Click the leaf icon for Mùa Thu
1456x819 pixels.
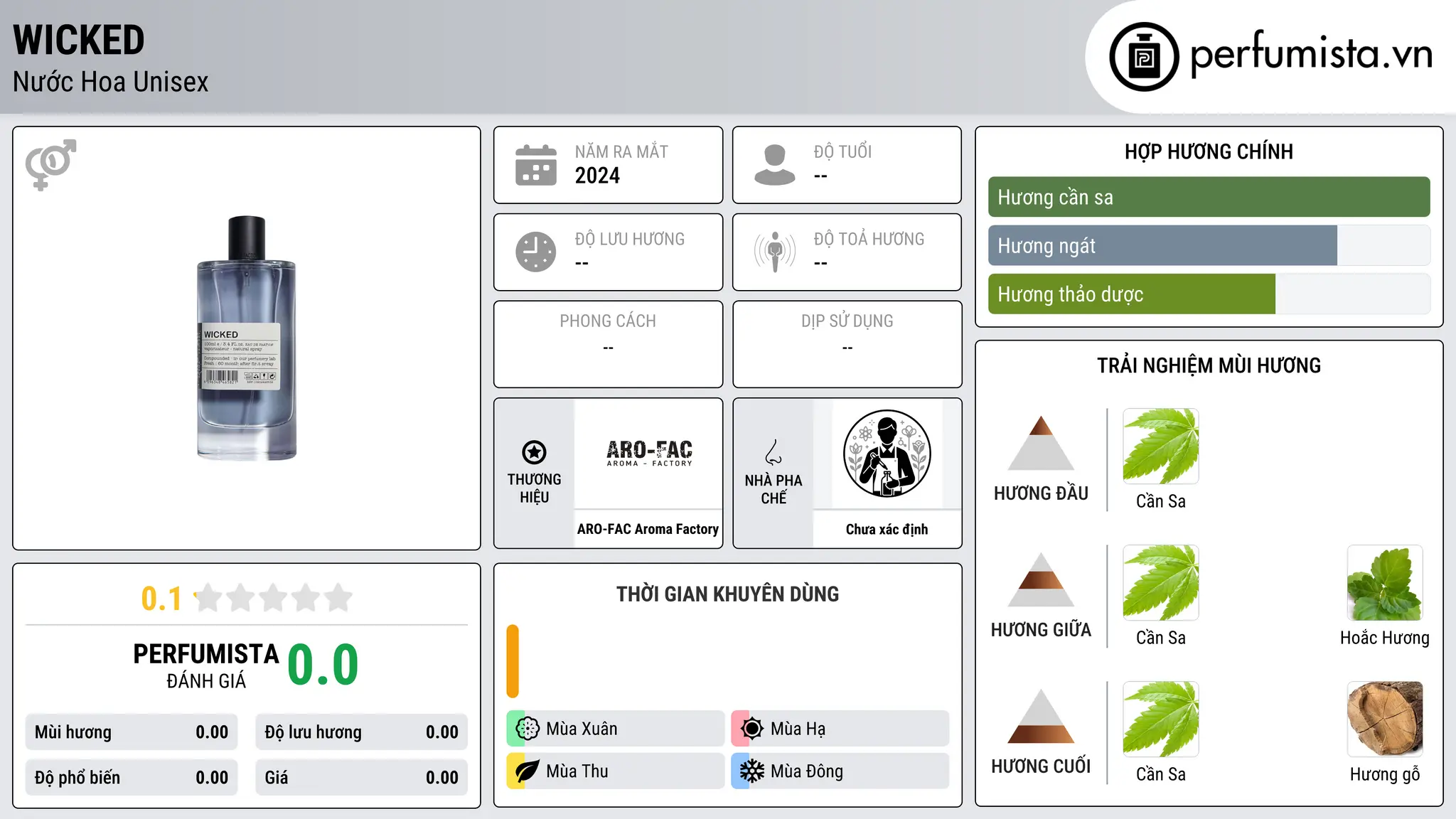pos(527,771)
